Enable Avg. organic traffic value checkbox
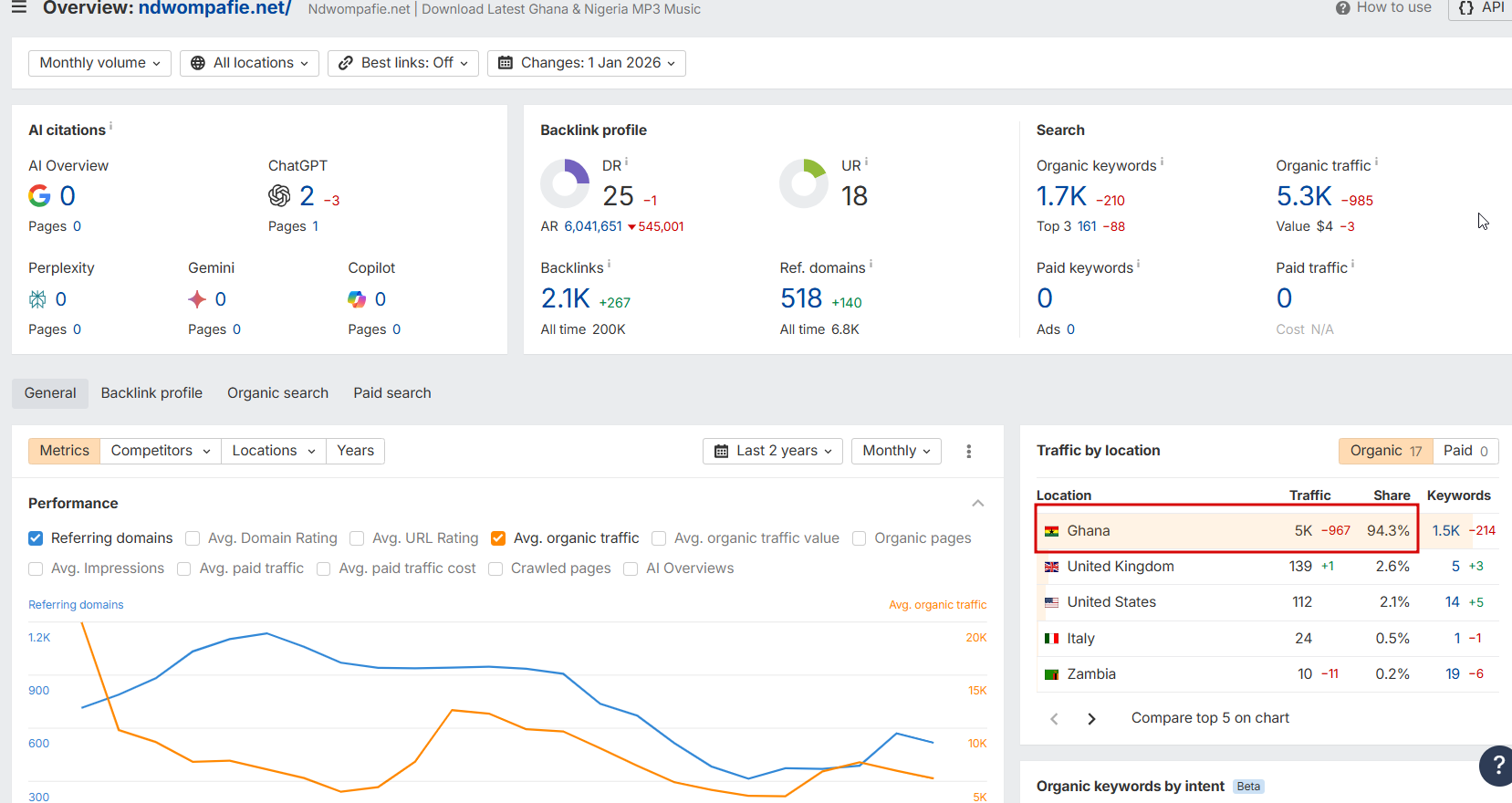The width and height of the screenshot is (1512, 803). tap(659, 538)
